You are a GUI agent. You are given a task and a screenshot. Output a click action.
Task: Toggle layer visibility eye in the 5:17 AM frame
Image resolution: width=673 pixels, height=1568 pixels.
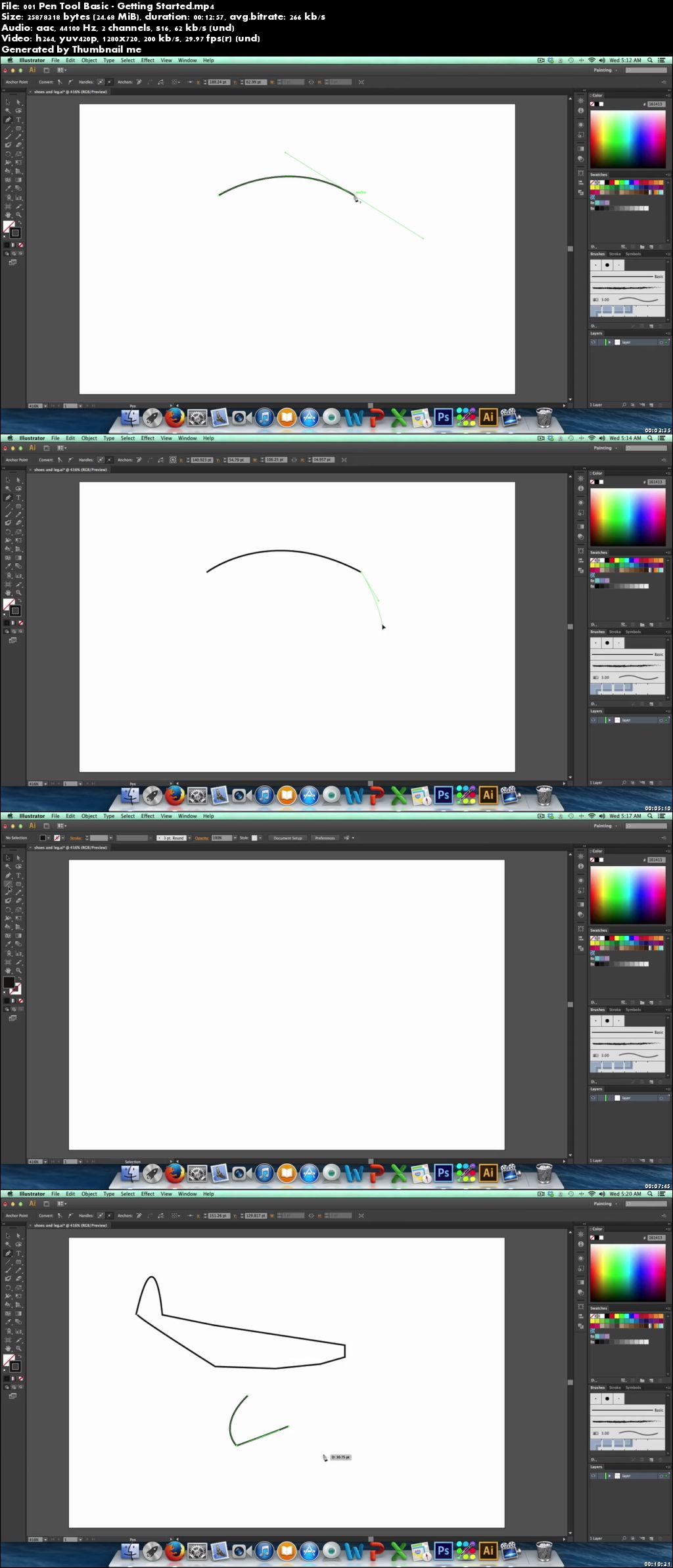tap(593, 1097)
